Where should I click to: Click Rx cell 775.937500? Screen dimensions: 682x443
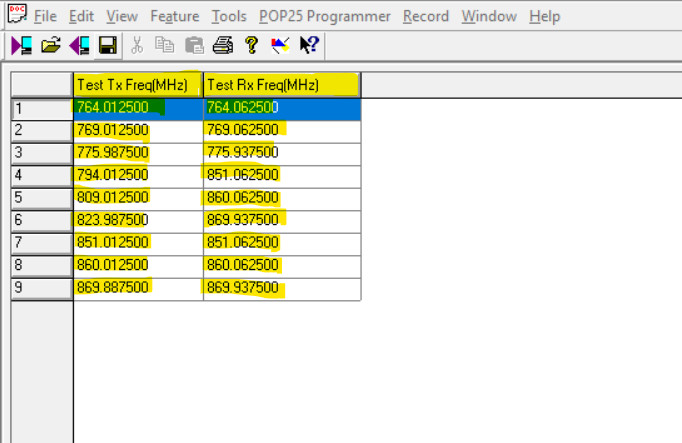[x=282, y=154]
